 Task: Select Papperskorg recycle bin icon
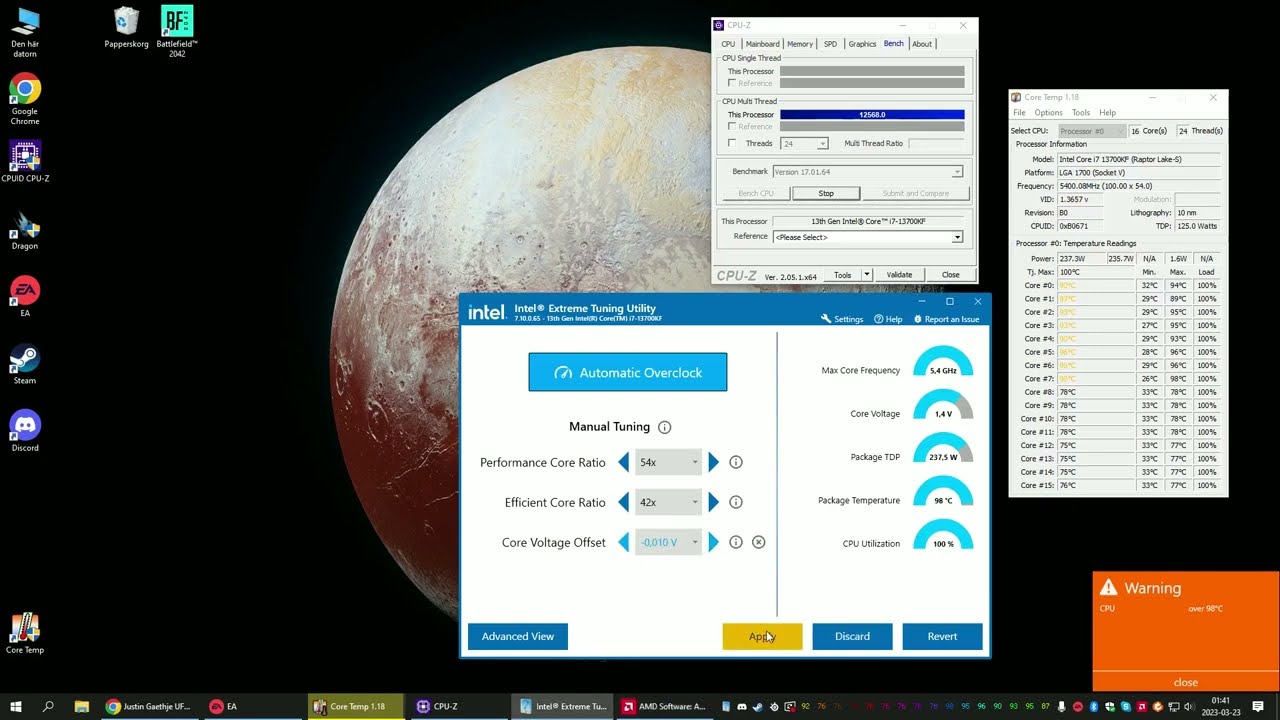(126, 27)
